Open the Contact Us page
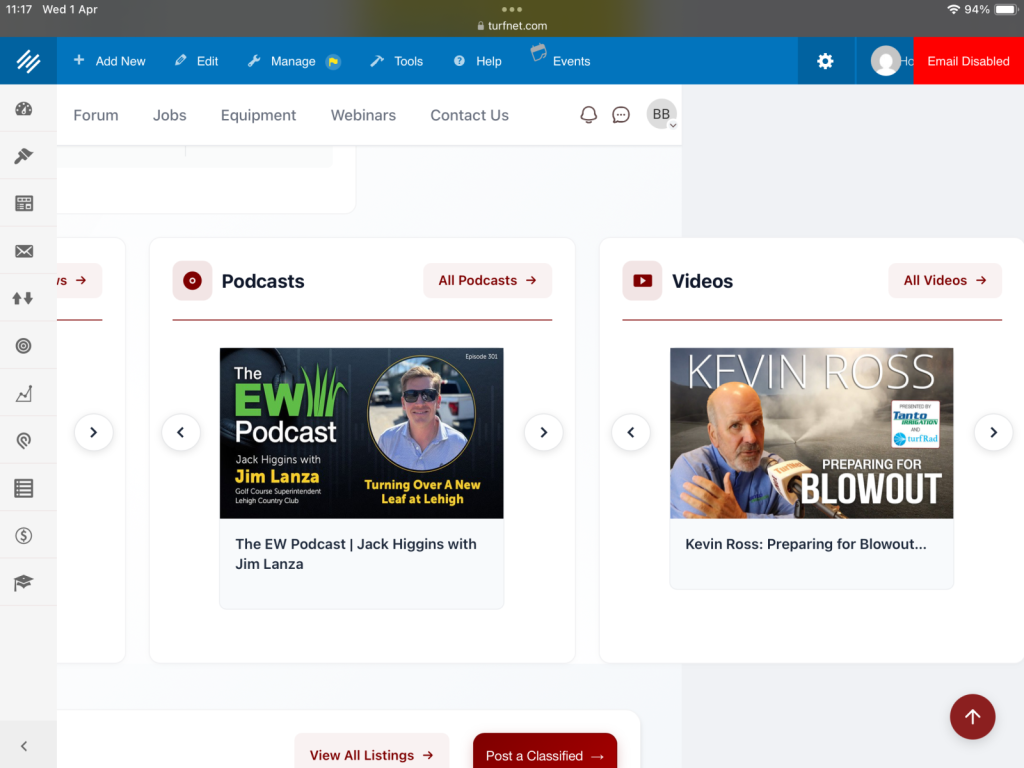This screenshot has height=768, width=1024. pos(470,115)
